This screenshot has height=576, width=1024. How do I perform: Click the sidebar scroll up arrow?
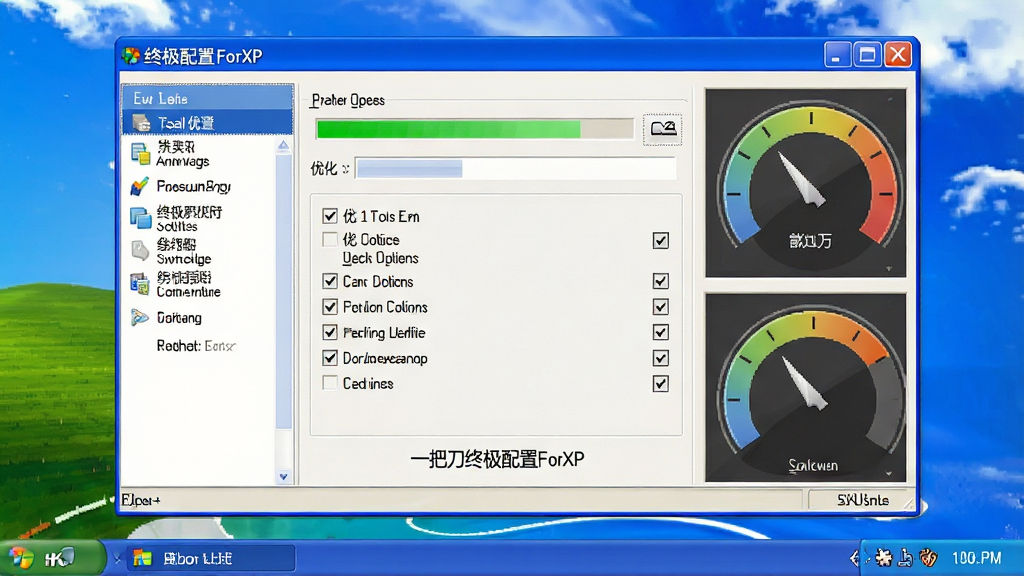[283, 145]
